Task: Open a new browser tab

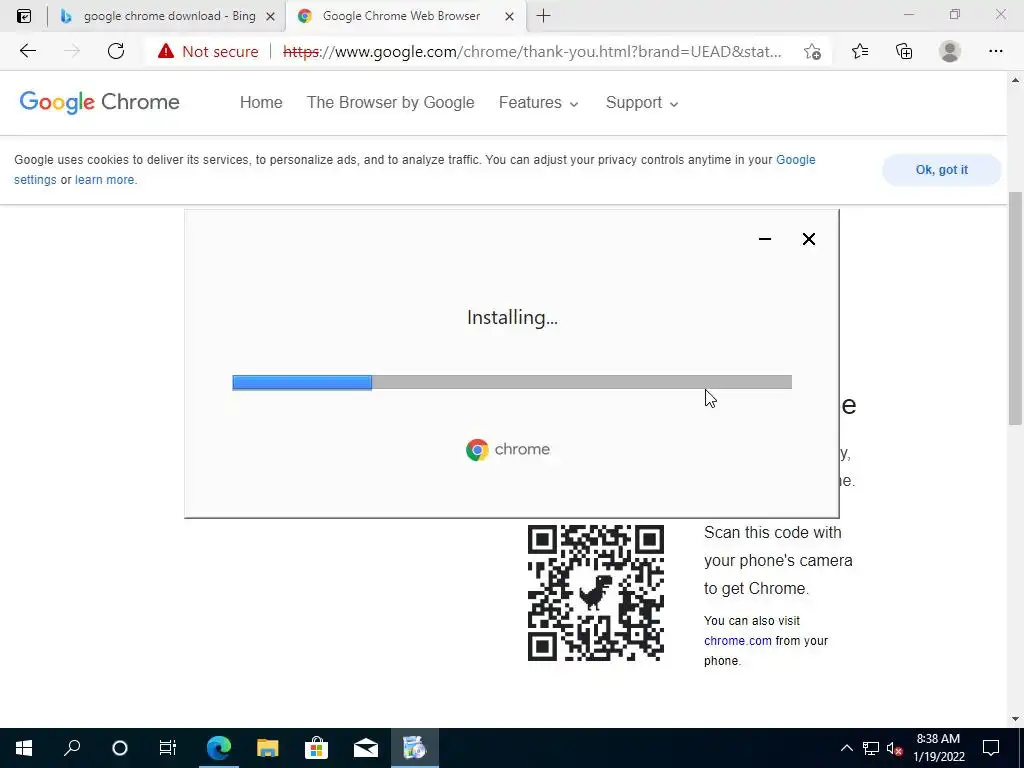Action: 543,16
